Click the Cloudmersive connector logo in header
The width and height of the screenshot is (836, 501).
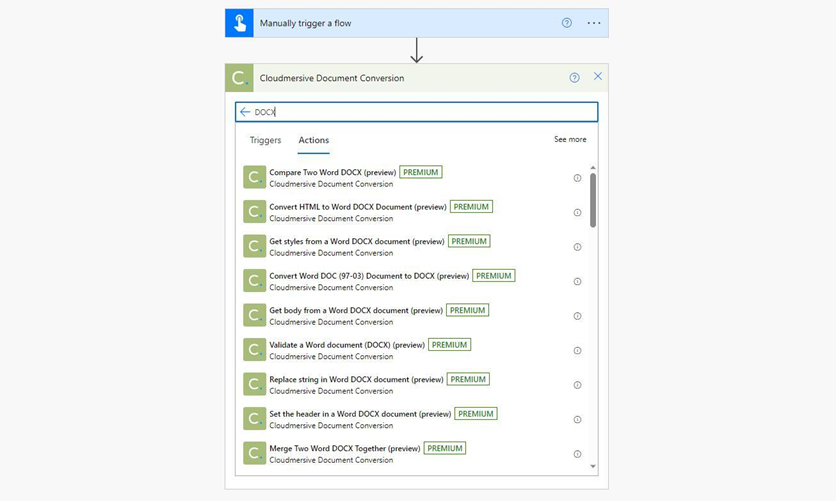tap(239, 78)
